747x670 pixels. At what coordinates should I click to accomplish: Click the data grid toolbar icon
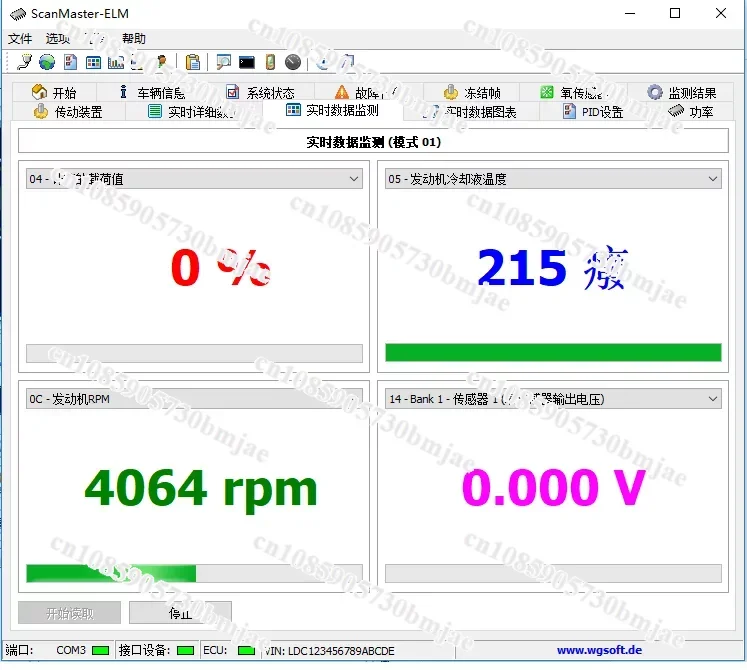(93, 62)
